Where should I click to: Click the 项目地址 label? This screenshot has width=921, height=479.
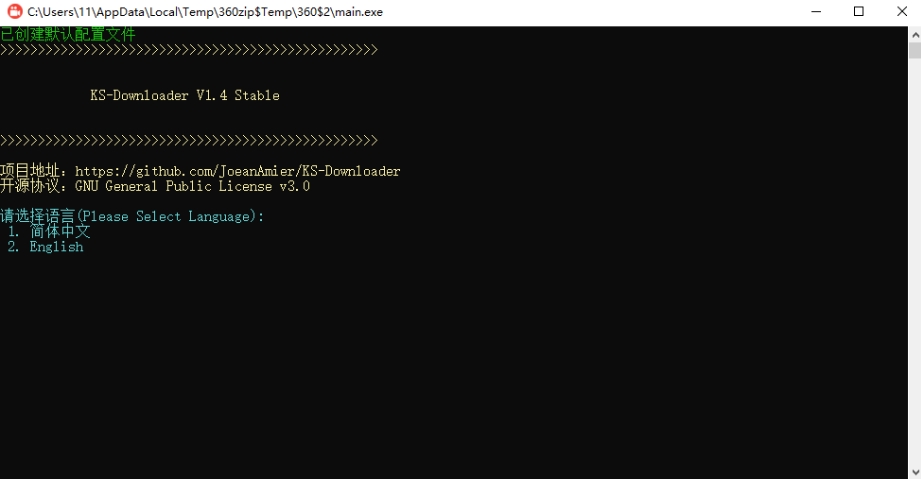click(34, 171)
